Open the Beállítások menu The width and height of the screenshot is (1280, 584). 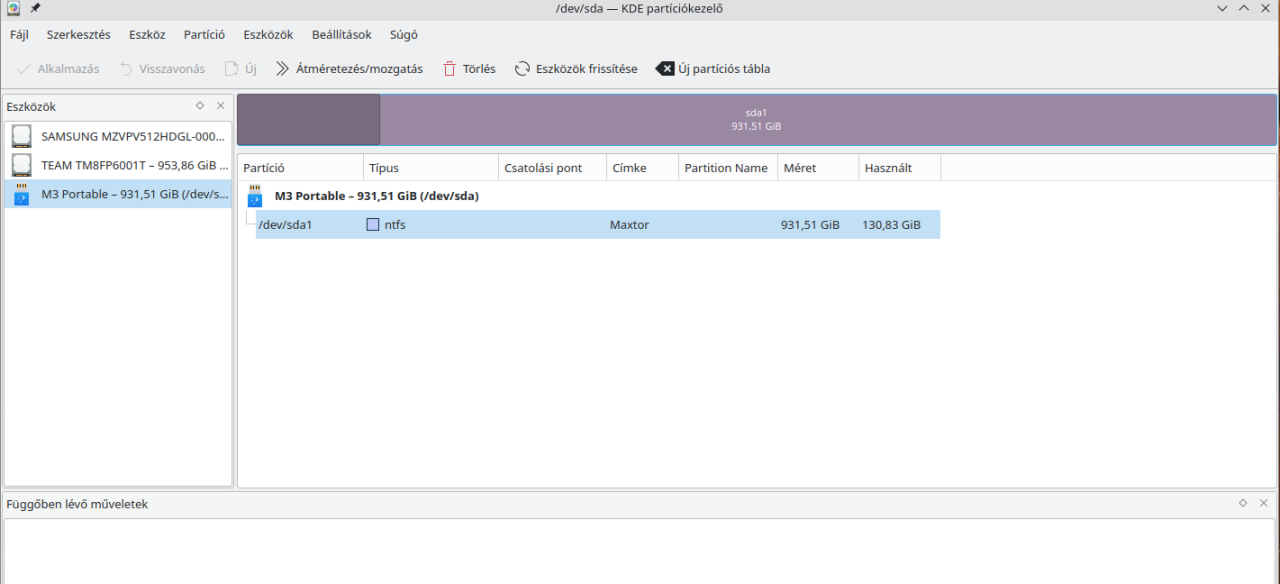click(x=341, y=34)
